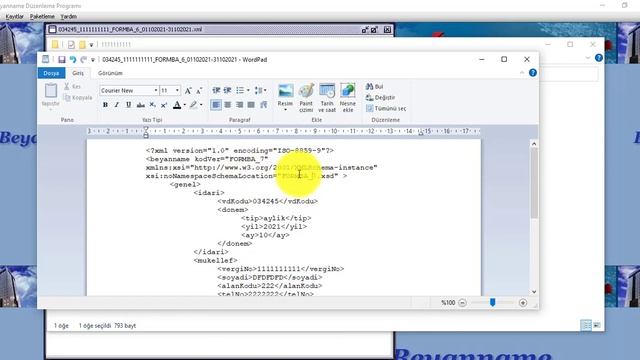This screenshot has width=640, height=360.
Task: Switch to the Giriş ribbon tab
Action: coord(78,73)
